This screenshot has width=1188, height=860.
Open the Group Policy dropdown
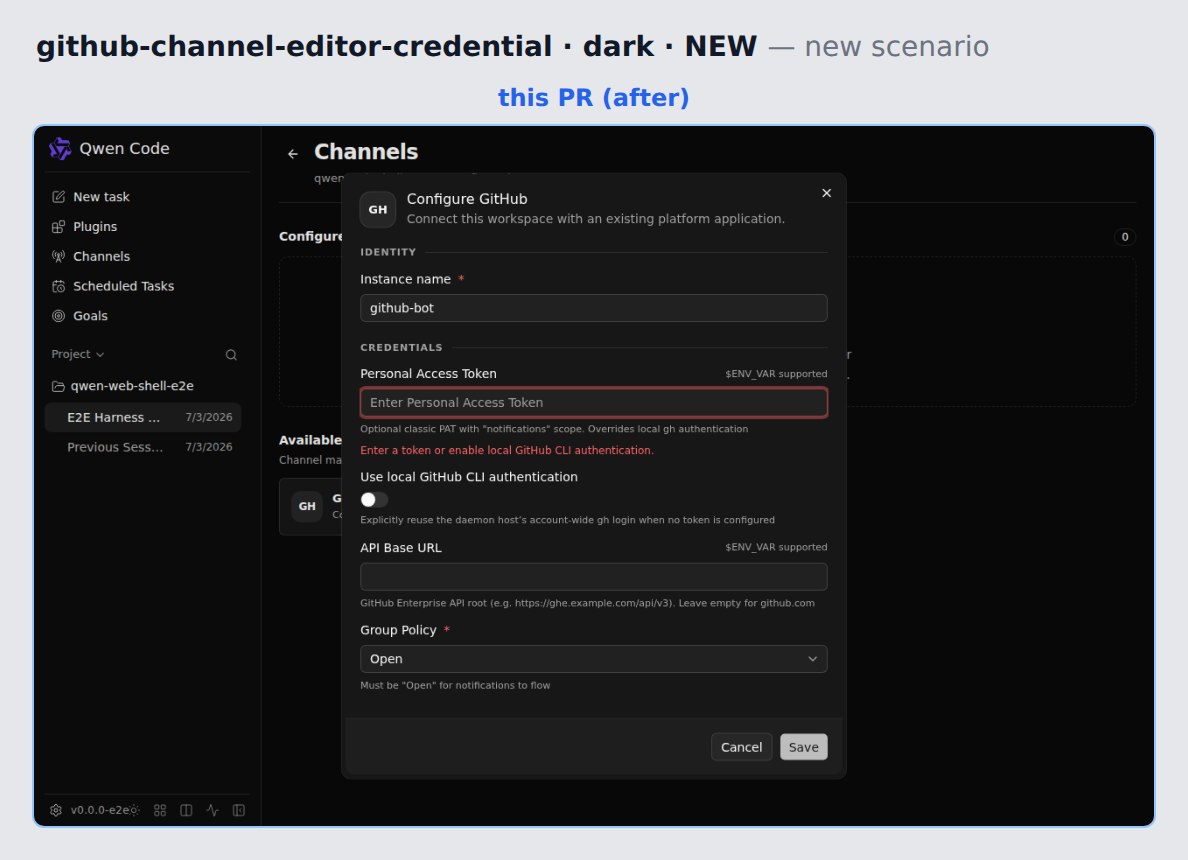click(593, 659)
